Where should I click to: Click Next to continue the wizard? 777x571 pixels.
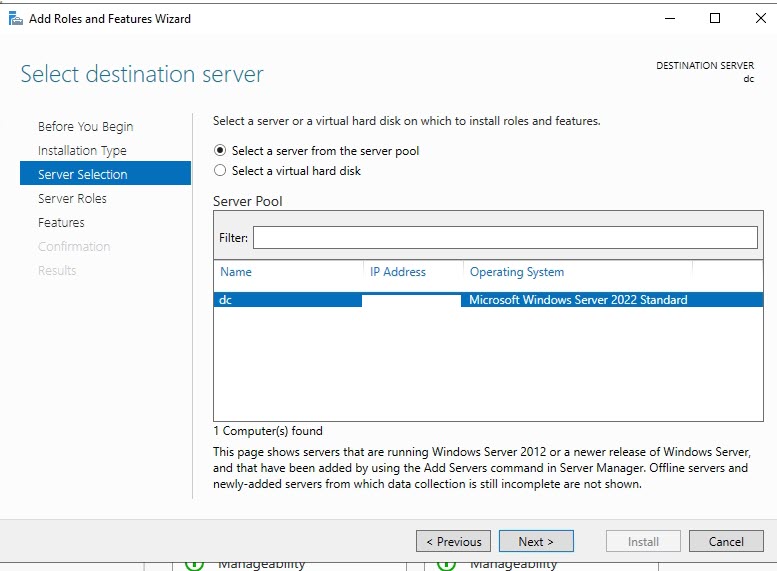[535, 541]
